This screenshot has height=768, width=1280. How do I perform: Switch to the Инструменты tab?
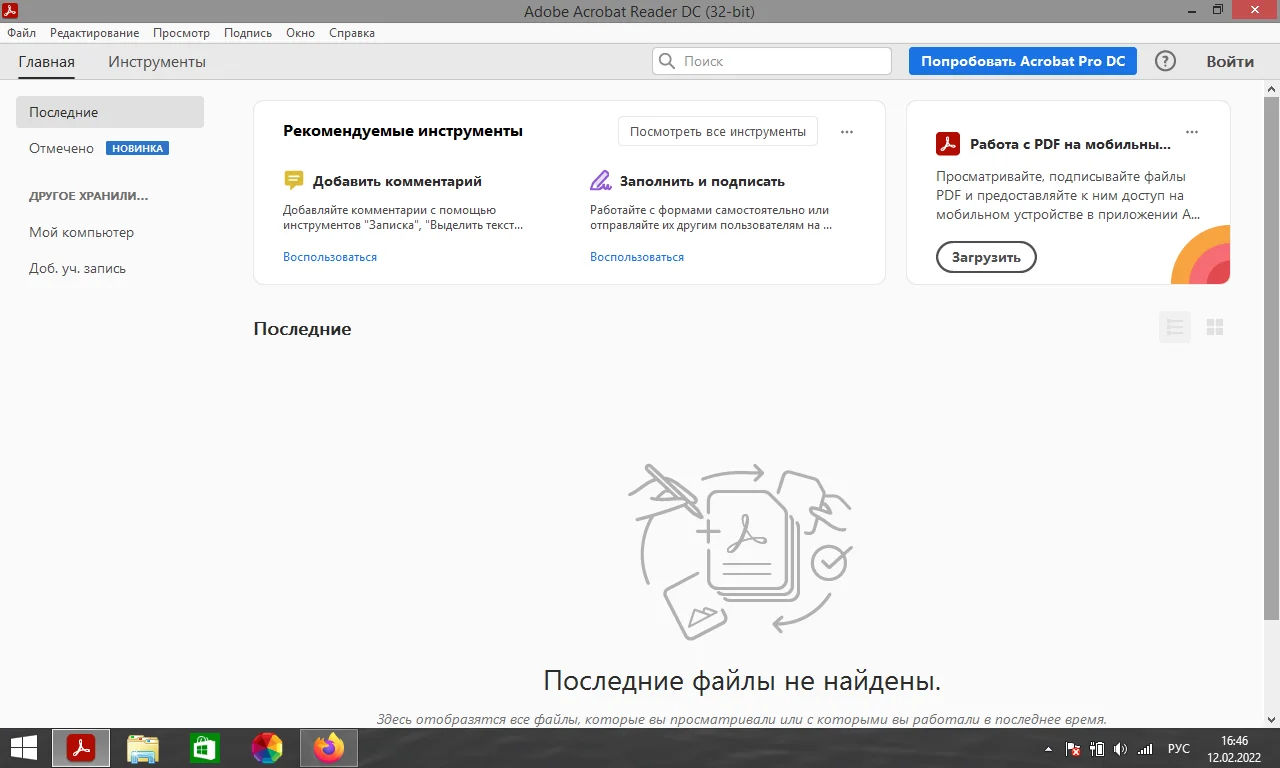(x=156, y=61)
